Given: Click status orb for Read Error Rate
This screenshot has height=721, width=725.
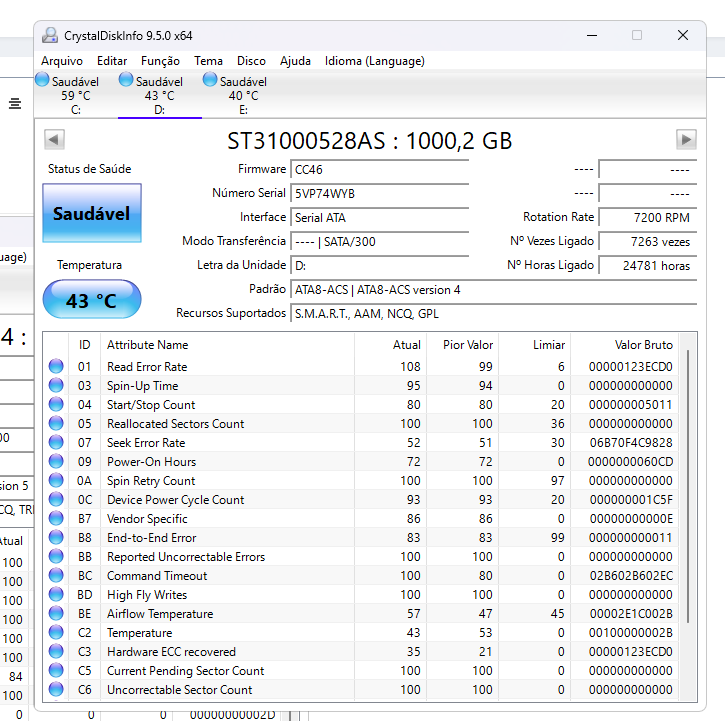Looking at the screenshot, I should click(56, 366).
